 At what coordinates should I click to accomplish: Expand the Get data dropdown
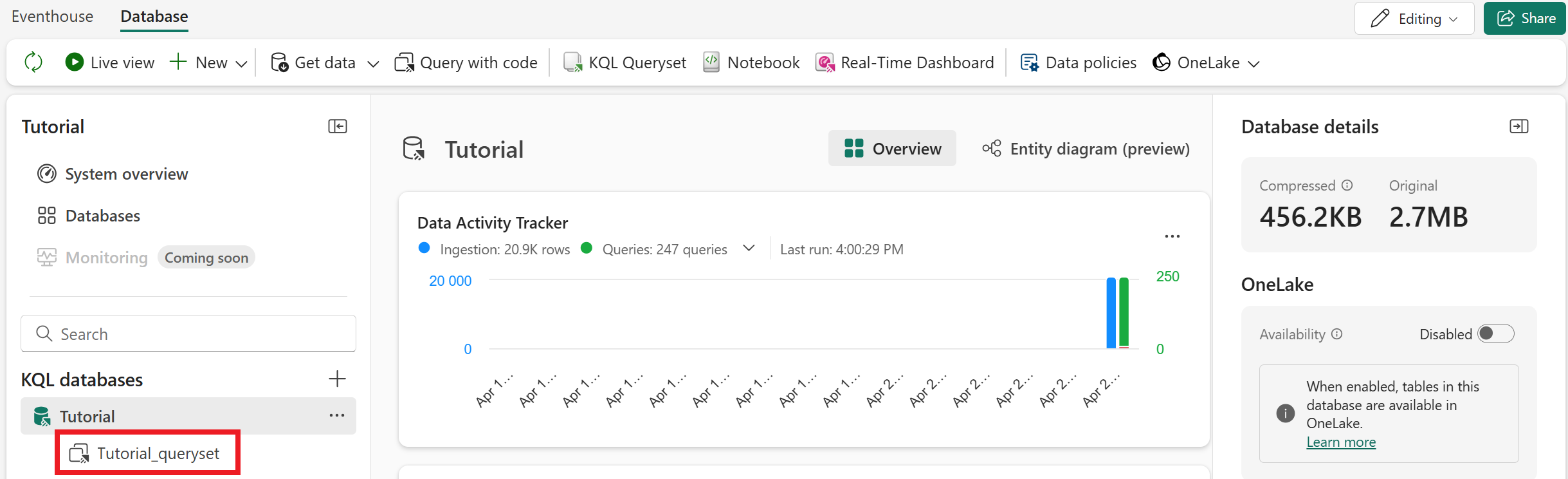click(x=373, y=63)
